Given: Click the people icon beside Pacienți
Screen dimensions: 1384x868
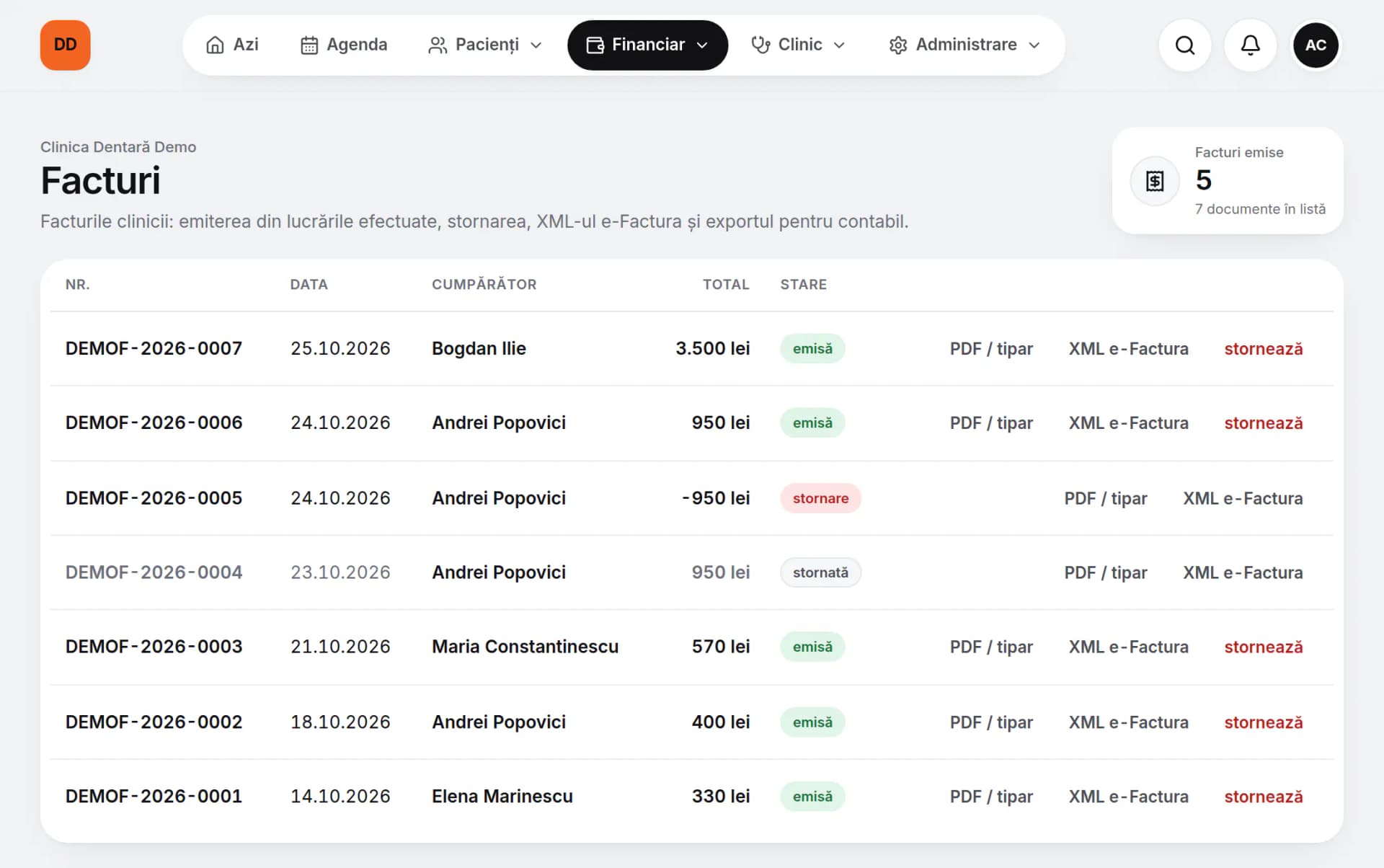Looking at the screenshot, I should coord(437,45).
